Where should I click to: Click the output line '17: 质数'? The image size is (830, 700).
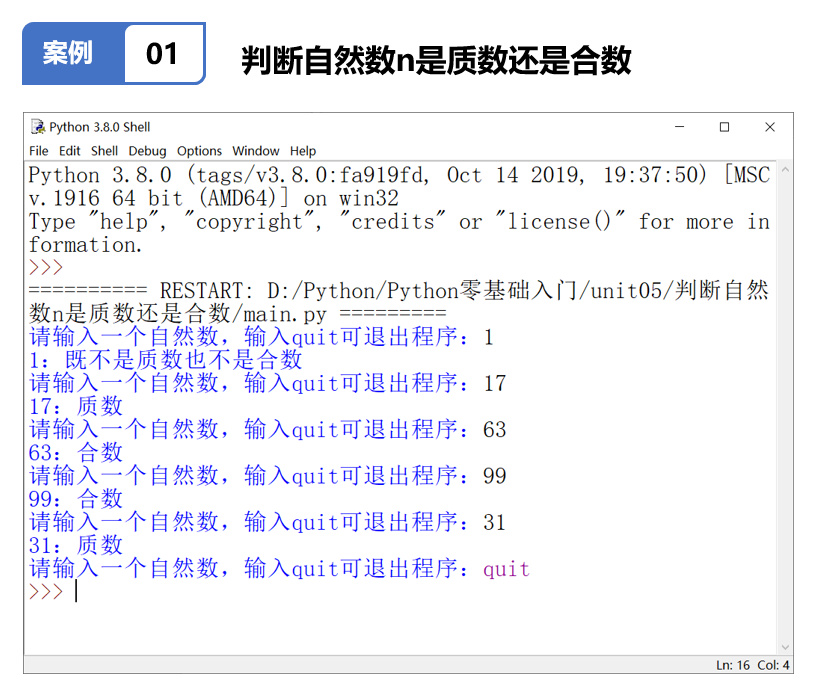(76, 407)
